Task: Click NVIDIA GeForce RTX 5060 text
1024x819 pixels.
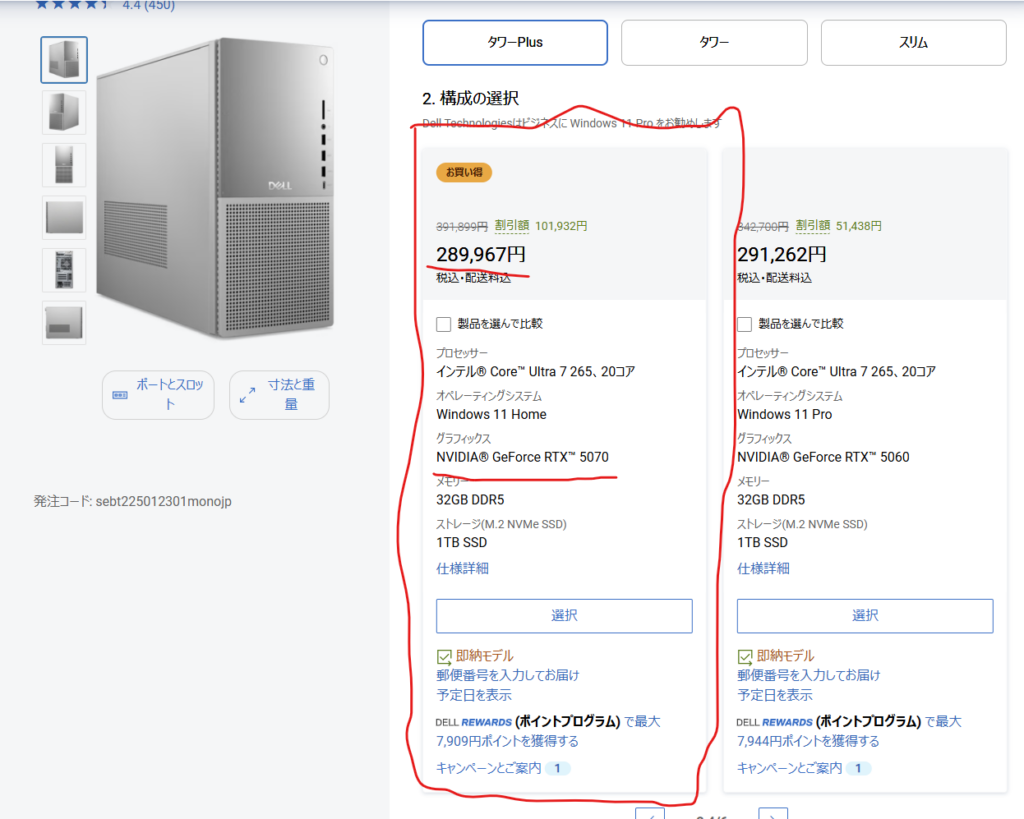Action: coord(823,457)
